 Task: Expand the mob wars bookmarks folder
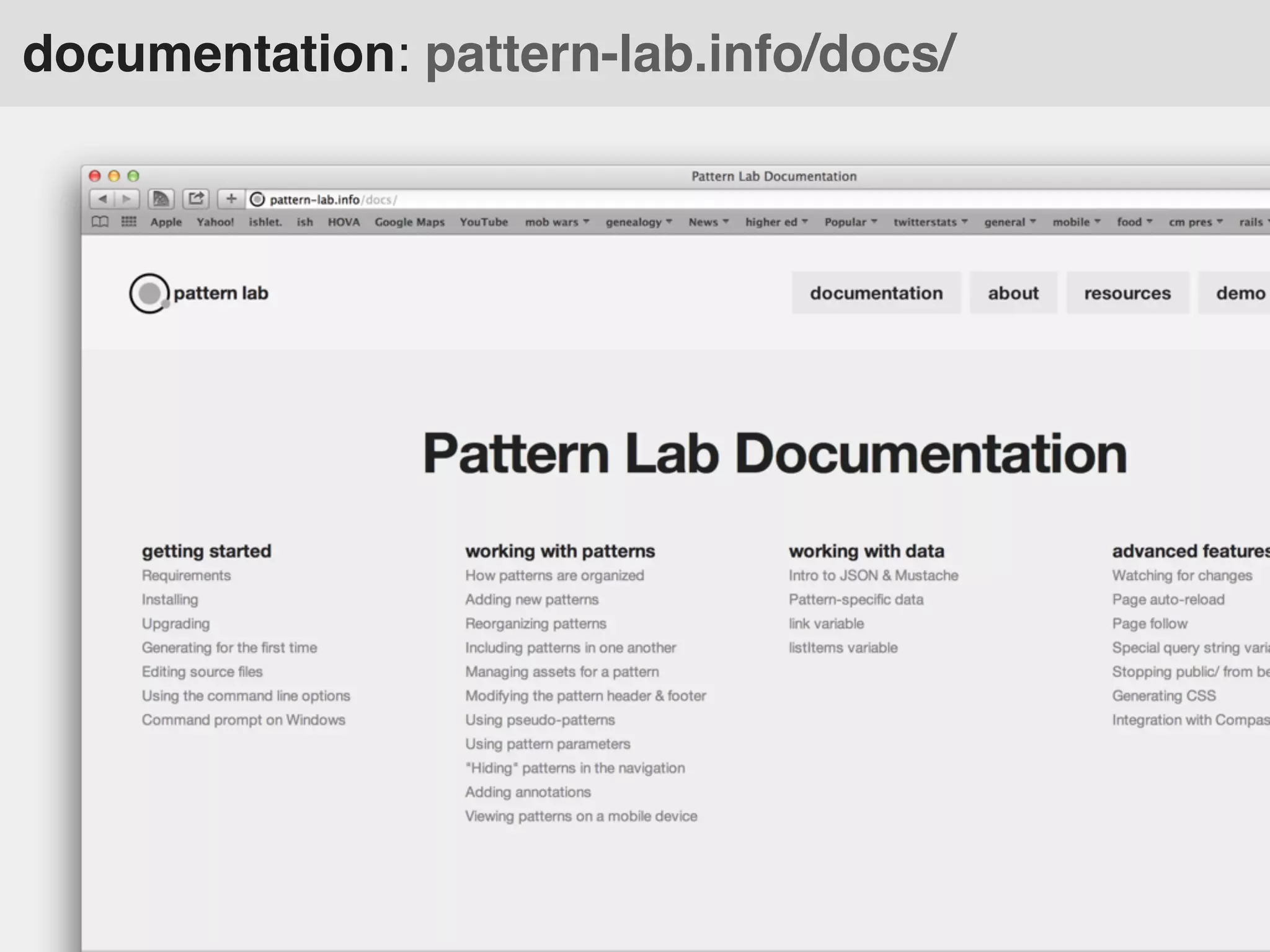pyautogui.click(x=556, y=222)
